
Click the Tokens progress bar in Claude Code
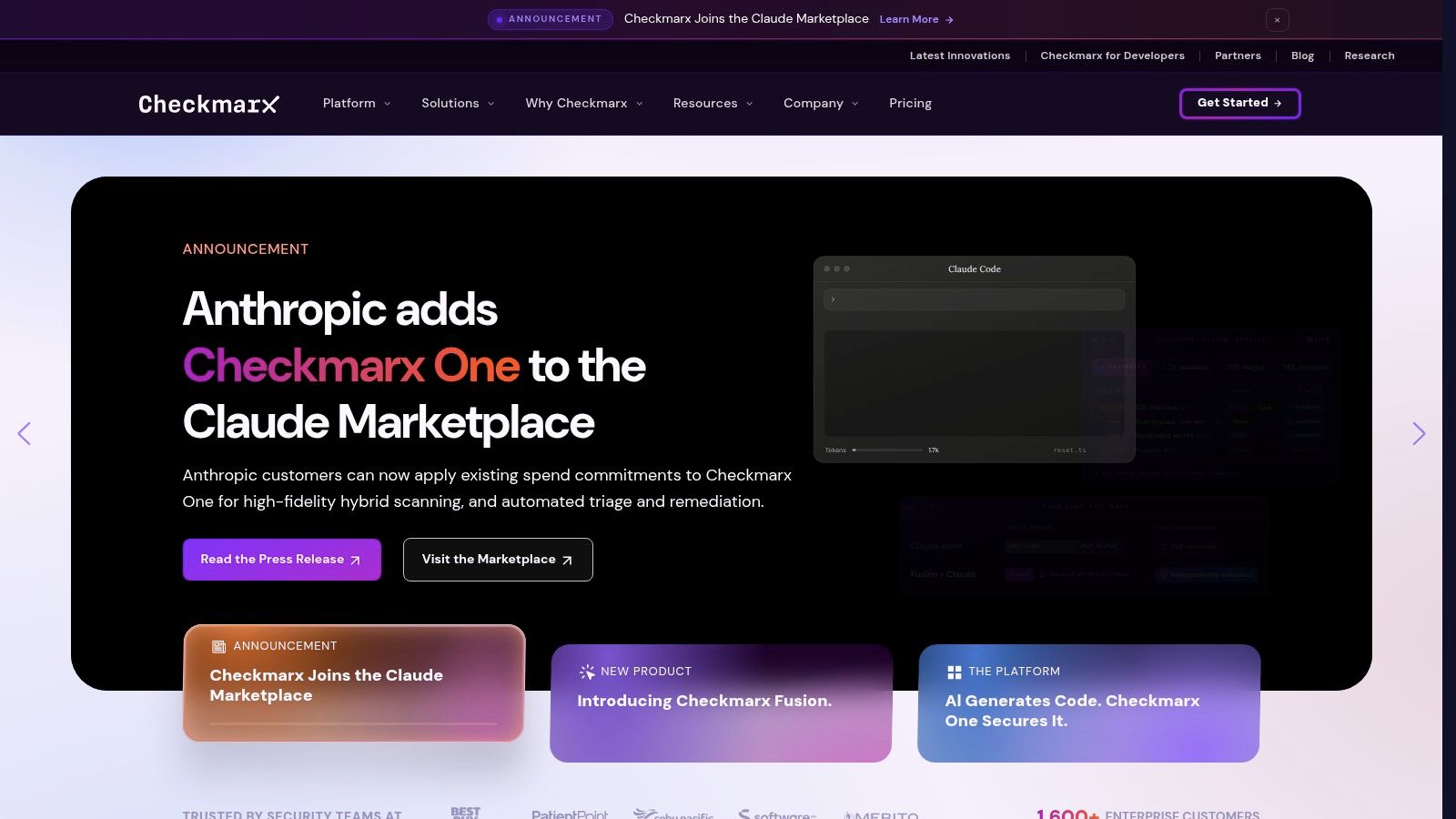[x=887, y=450]
